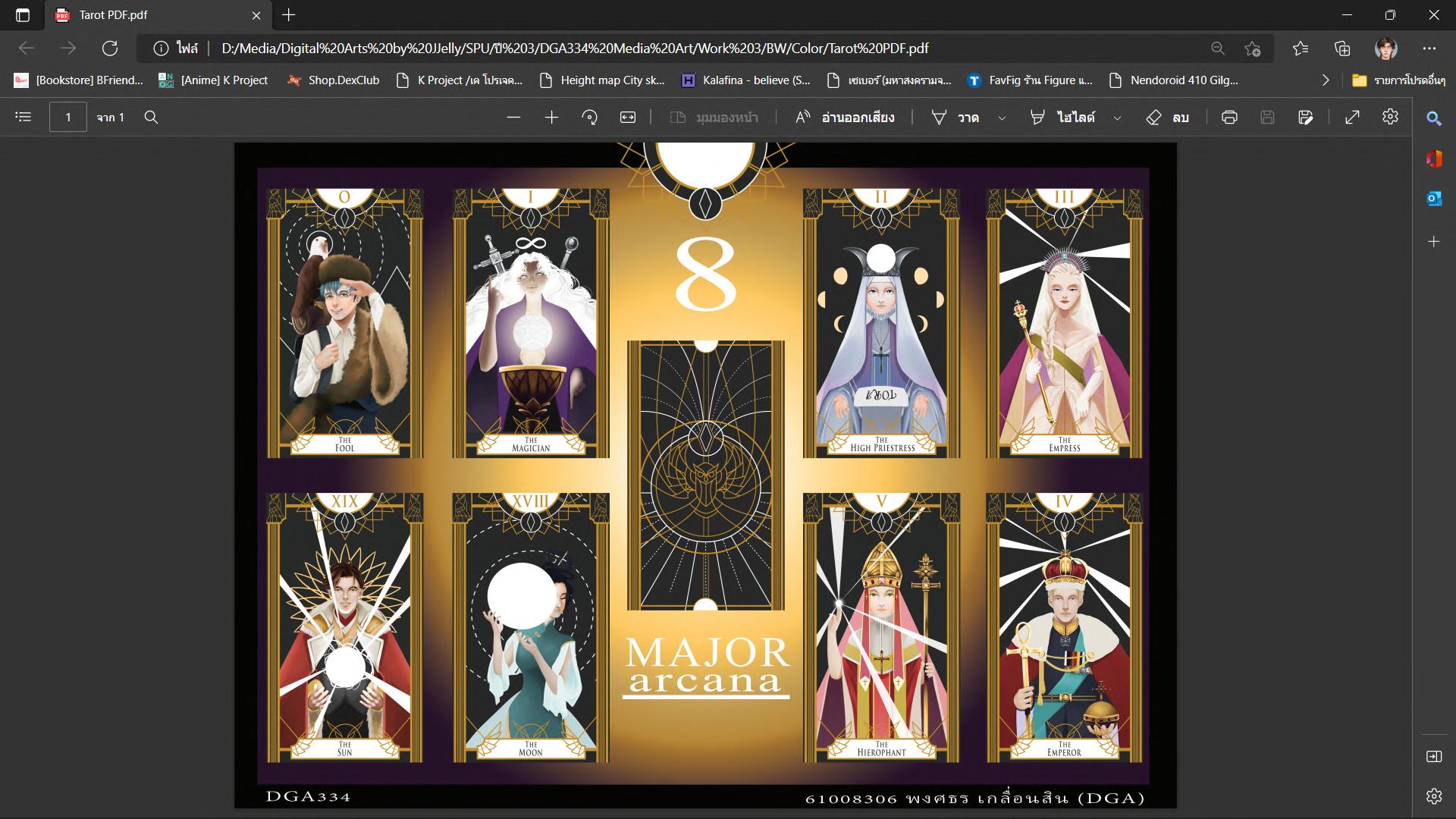The height and width of the screenshot is (819, 1456).
Task: Click the fit to width icon
Action: click(x=628, y=118)
